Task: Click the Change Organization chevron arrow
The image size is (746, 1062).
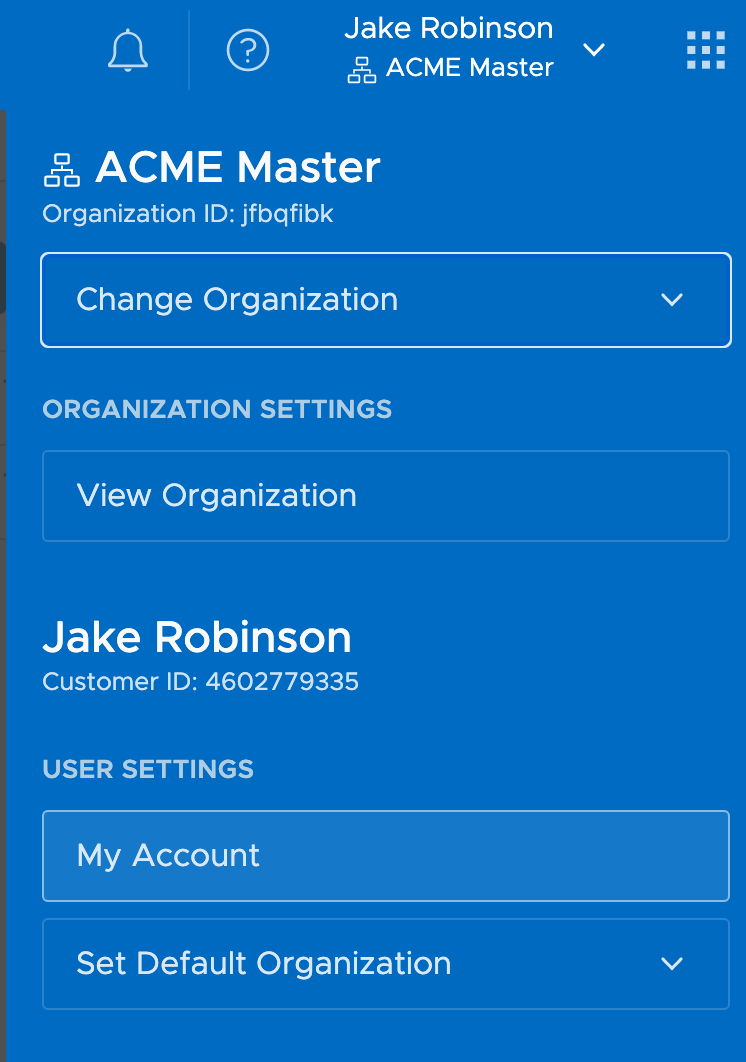Action: (672, 300)
